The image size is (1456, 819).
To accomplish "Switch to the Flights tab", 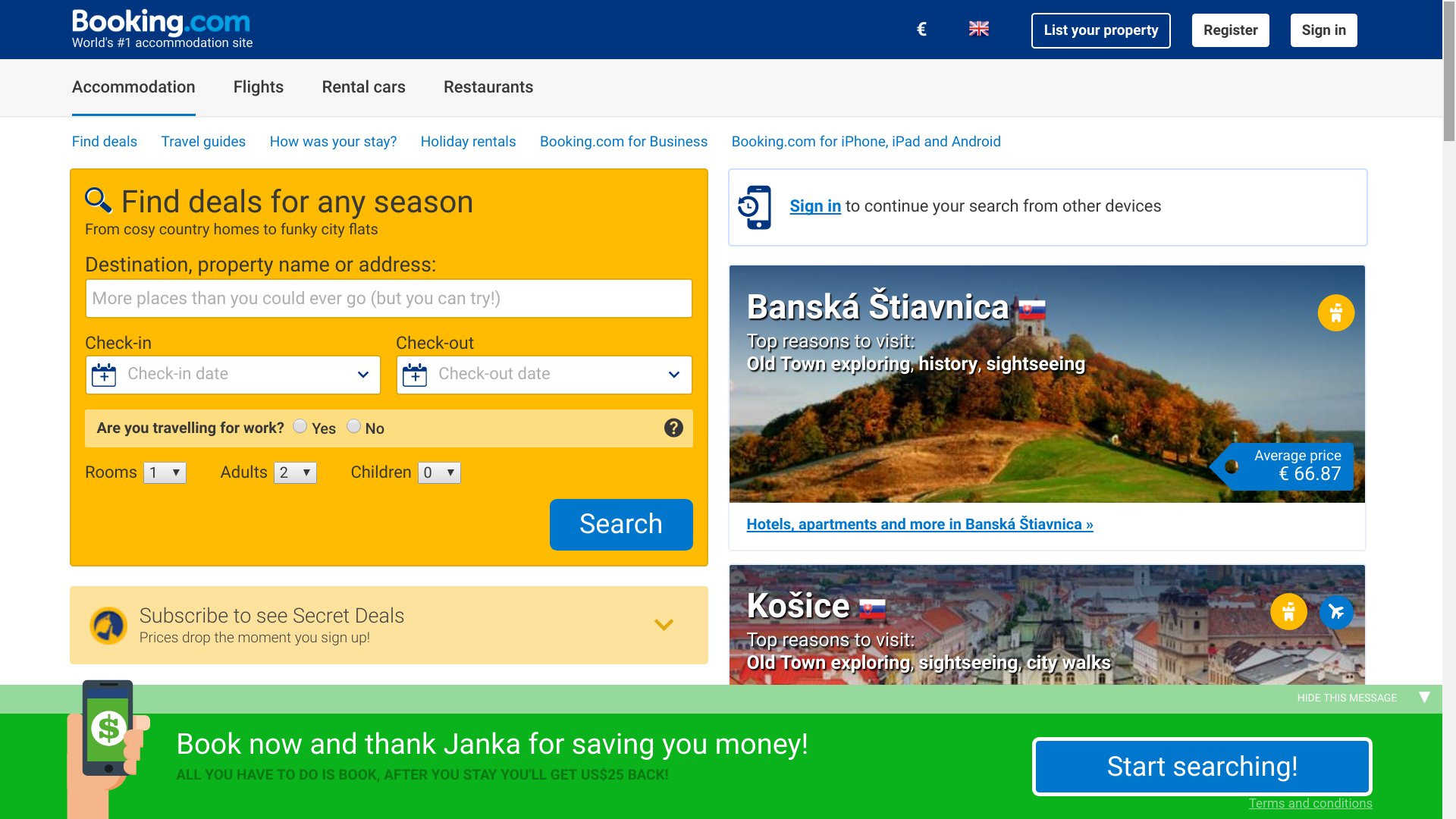I will click(259, 87).
